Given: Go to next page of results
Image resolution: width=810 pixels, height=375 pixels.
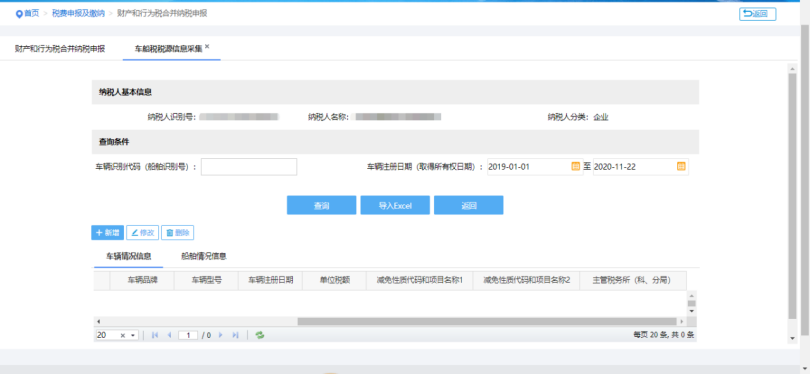Looking at the screenshot, I should coord(221,335).
